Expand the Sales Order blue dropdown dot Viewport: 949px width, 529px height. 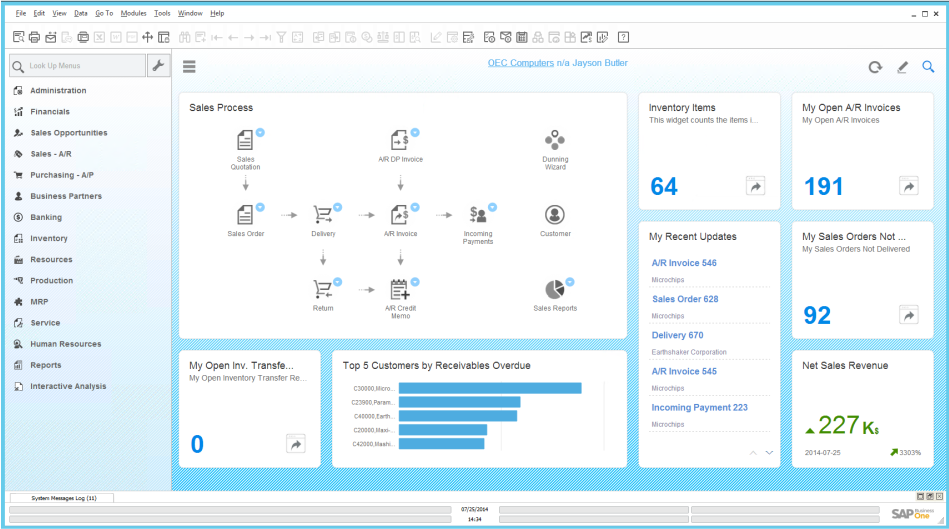[260, 207]
